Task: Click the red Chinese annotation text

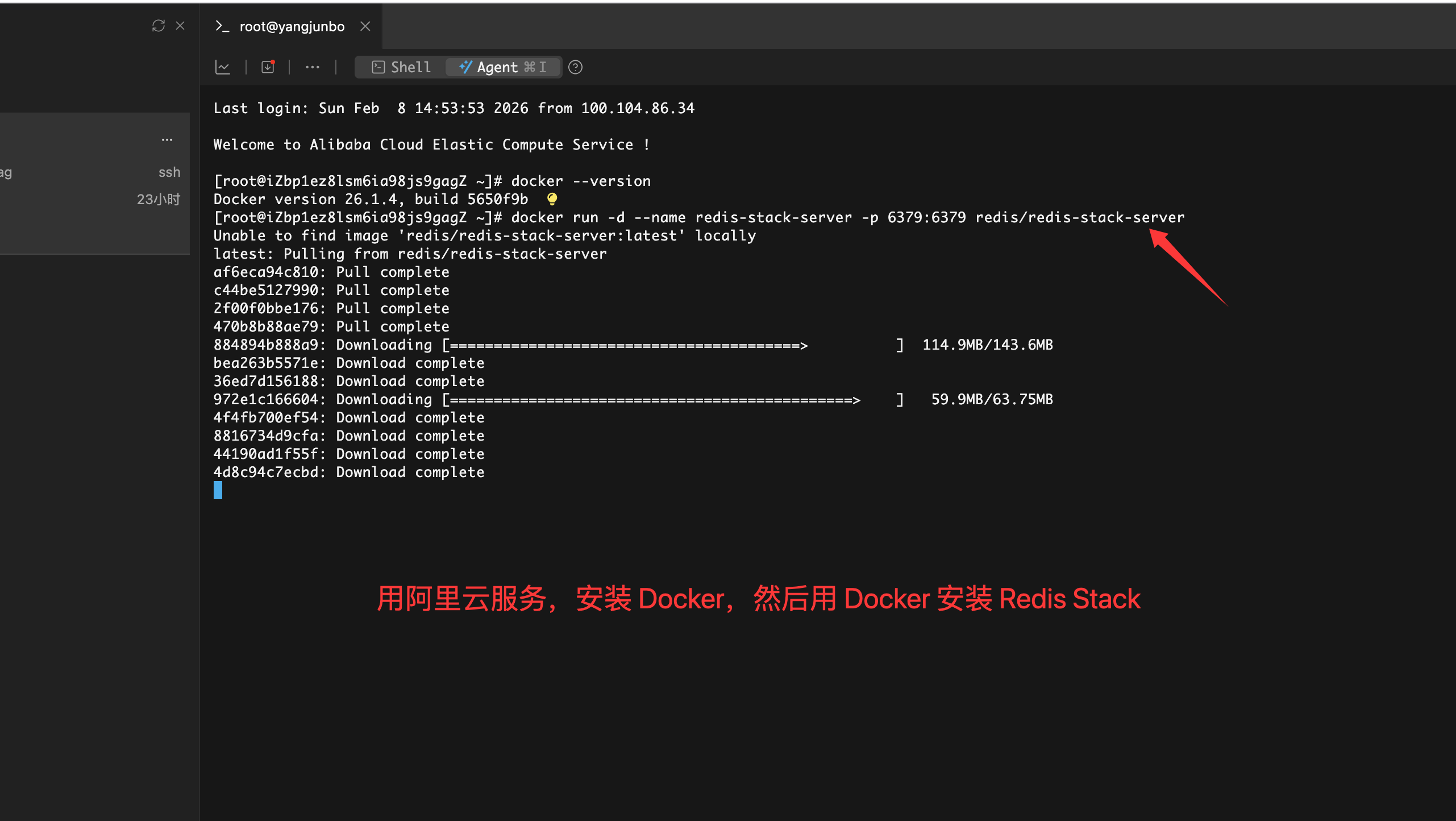Action: coord(758,599)
